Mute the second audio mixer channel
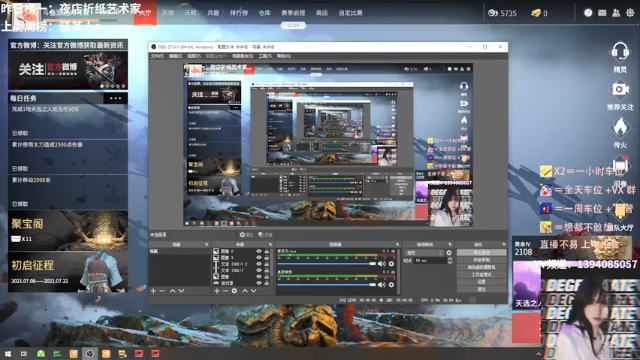Viewport: 640px width, 360px height. click(x=382, y=285)
